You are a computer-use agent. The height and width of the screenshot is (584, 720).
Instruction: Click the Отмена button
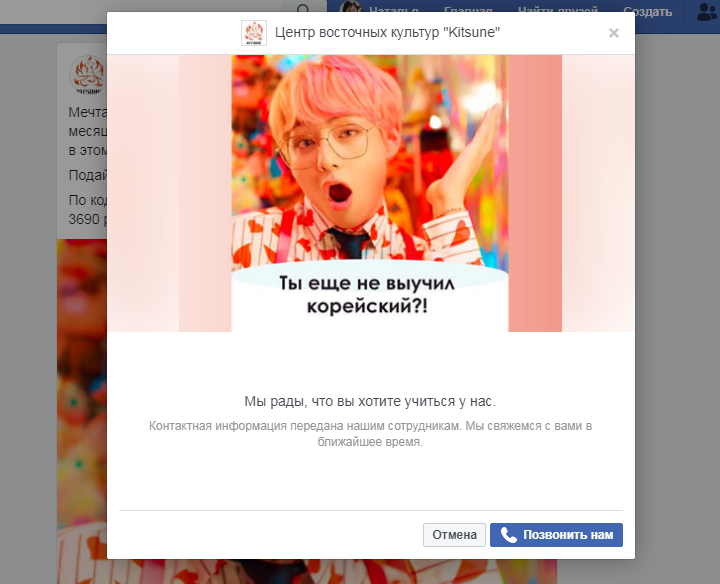[x=454, y=535]
